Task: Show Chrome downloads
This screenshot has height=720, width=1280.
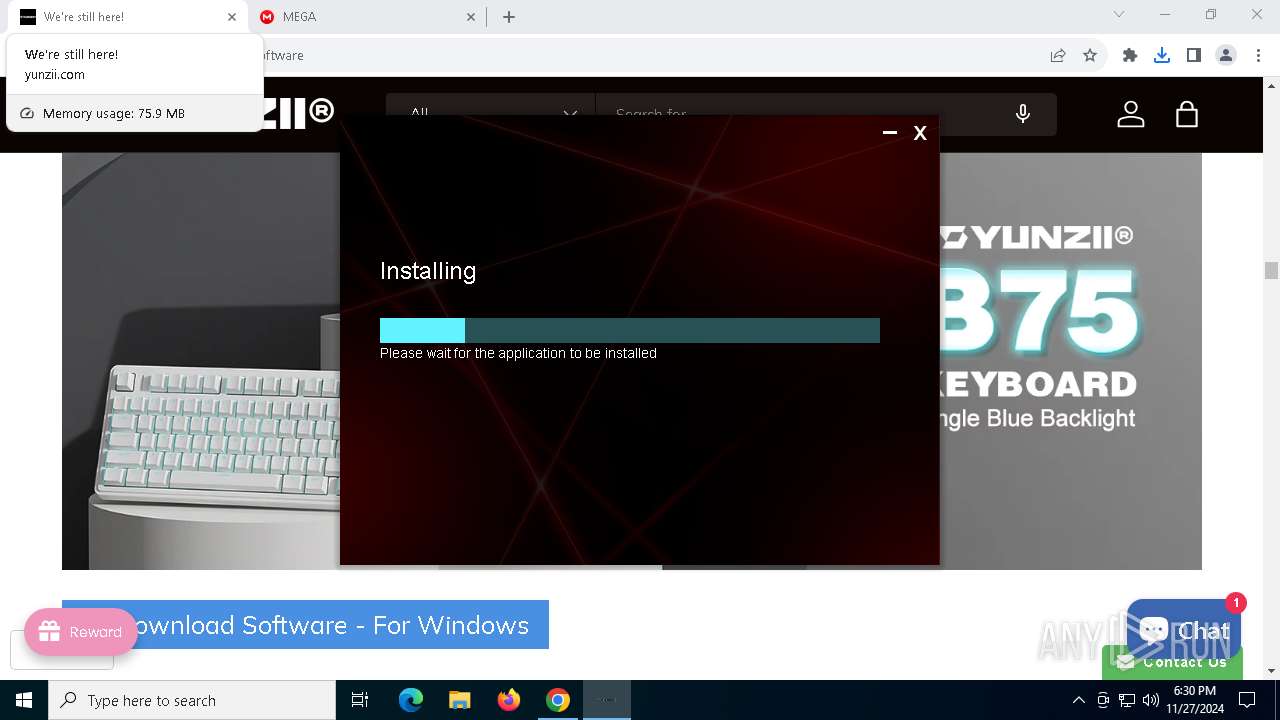Action: (x=1162, y=56)
